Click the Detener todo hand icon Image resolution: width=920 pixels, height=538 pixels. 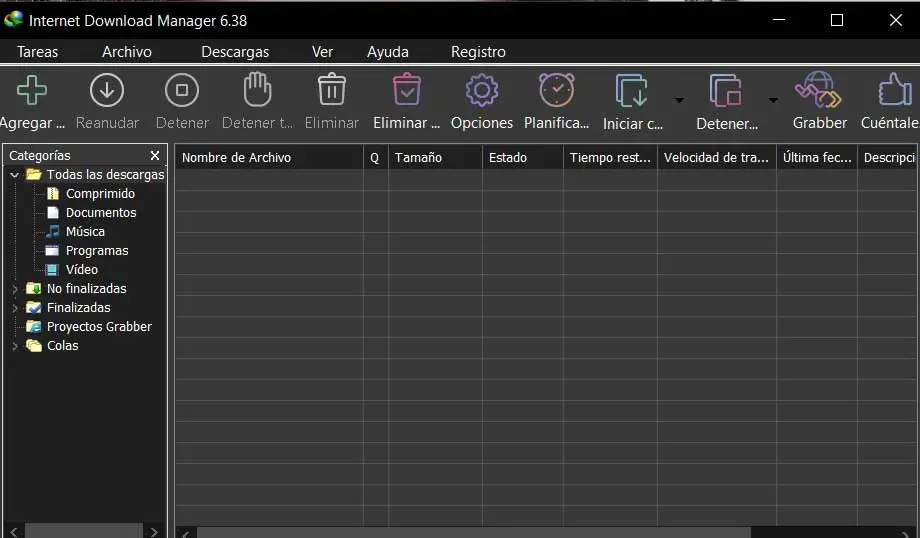(x=257, y=89)
